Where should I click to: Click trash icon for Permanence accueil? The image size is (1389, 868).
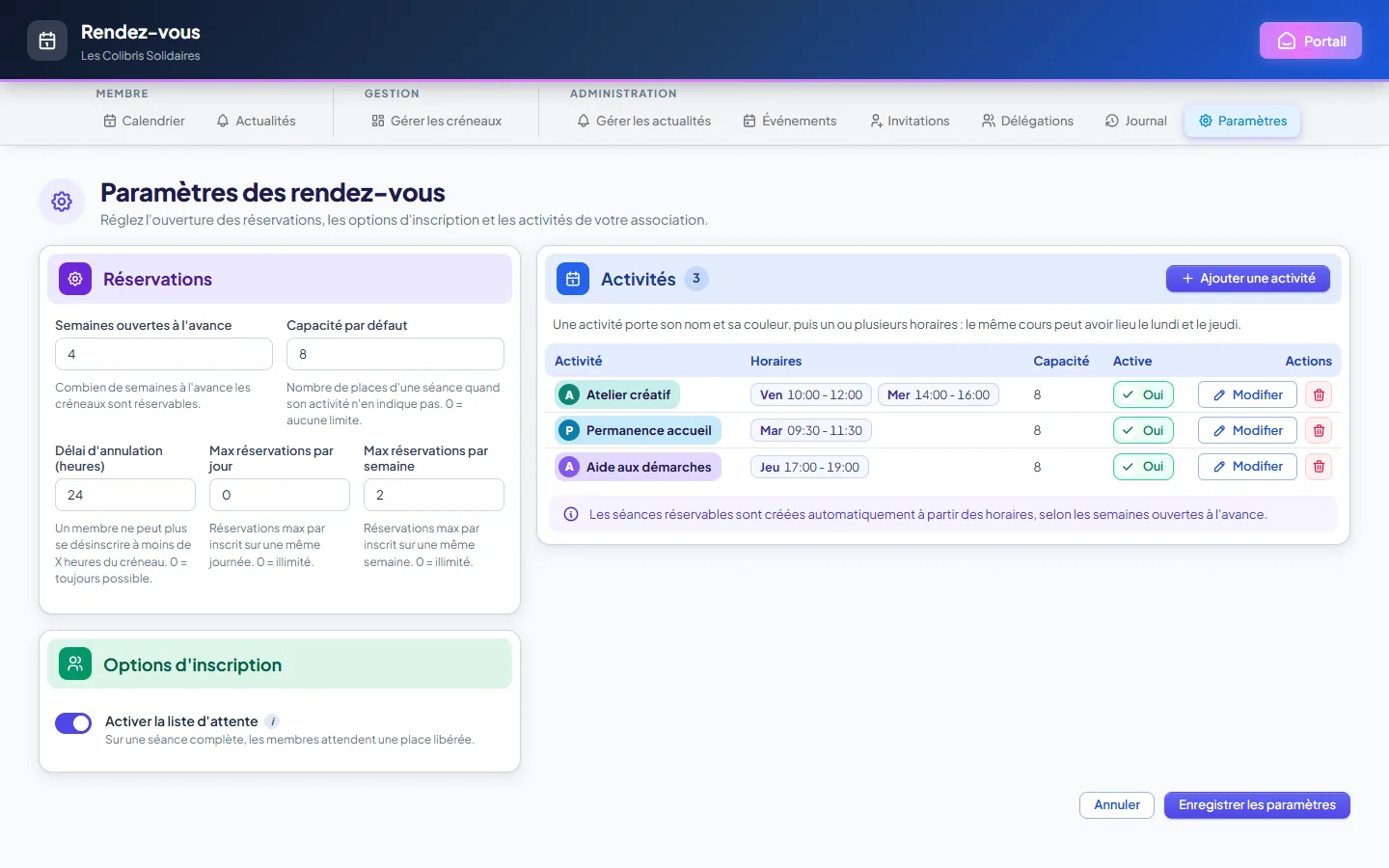coord(1319,430)
